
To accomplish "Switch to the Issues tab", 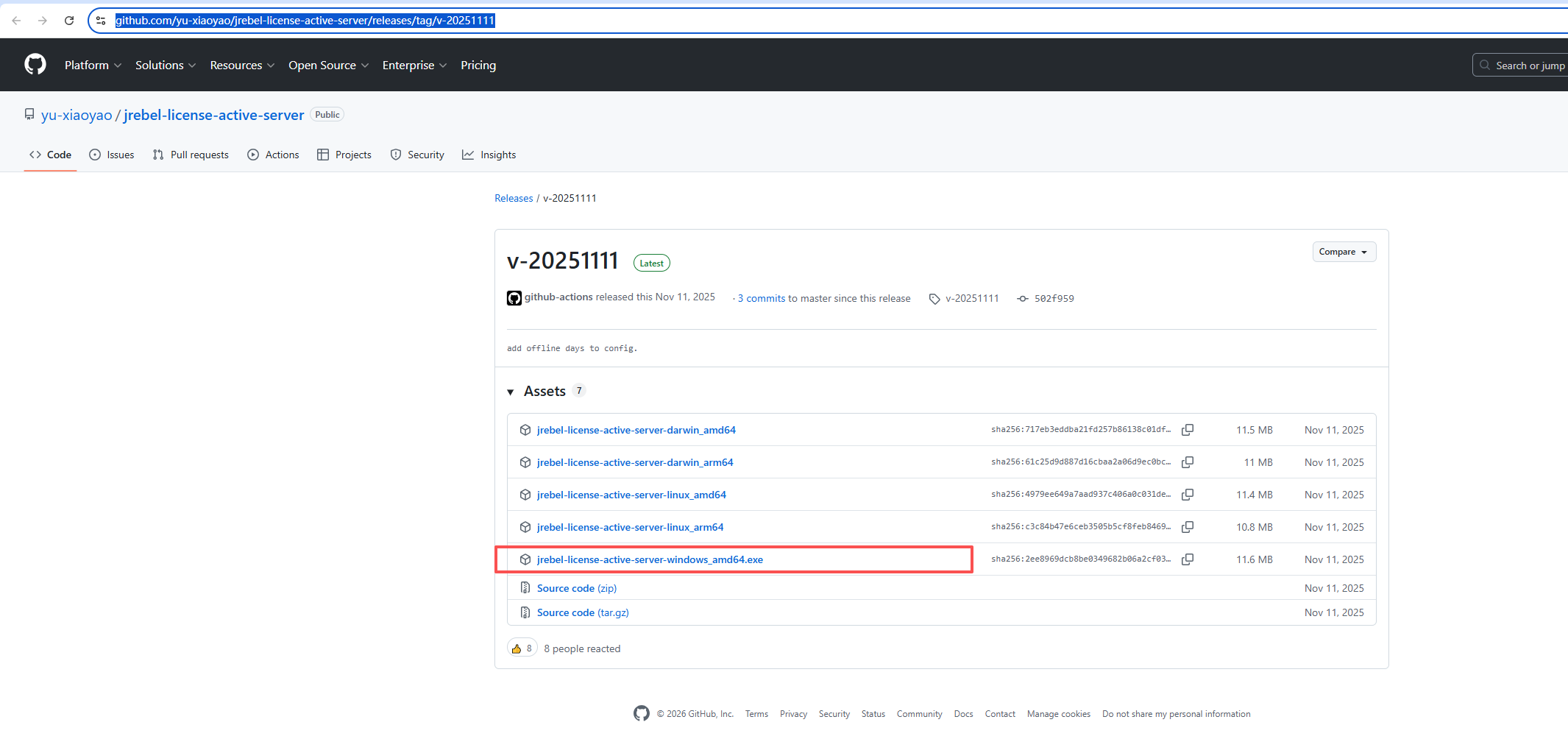I will [112, 155].
